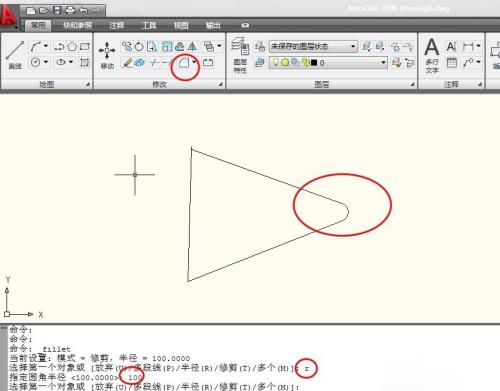Switch to the 块和参照 ribbon tab
The image size is (500, 391).
[x=77, y=25]
